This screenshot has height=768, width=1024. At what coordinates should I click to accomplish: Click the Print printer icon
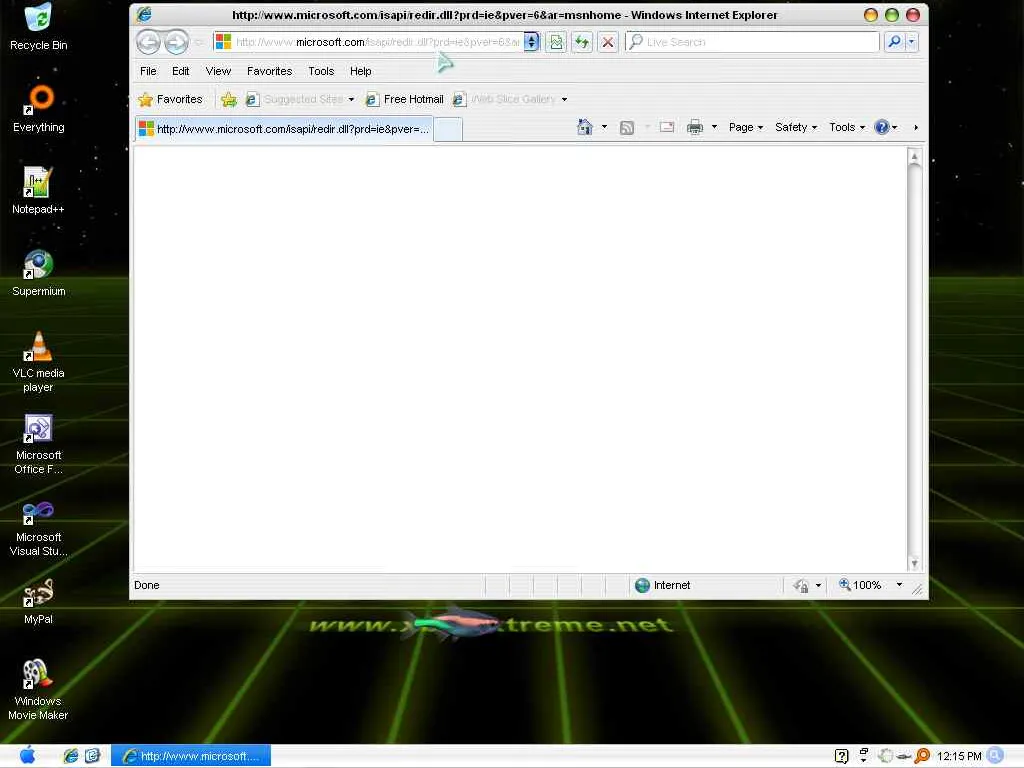(695, 127)
